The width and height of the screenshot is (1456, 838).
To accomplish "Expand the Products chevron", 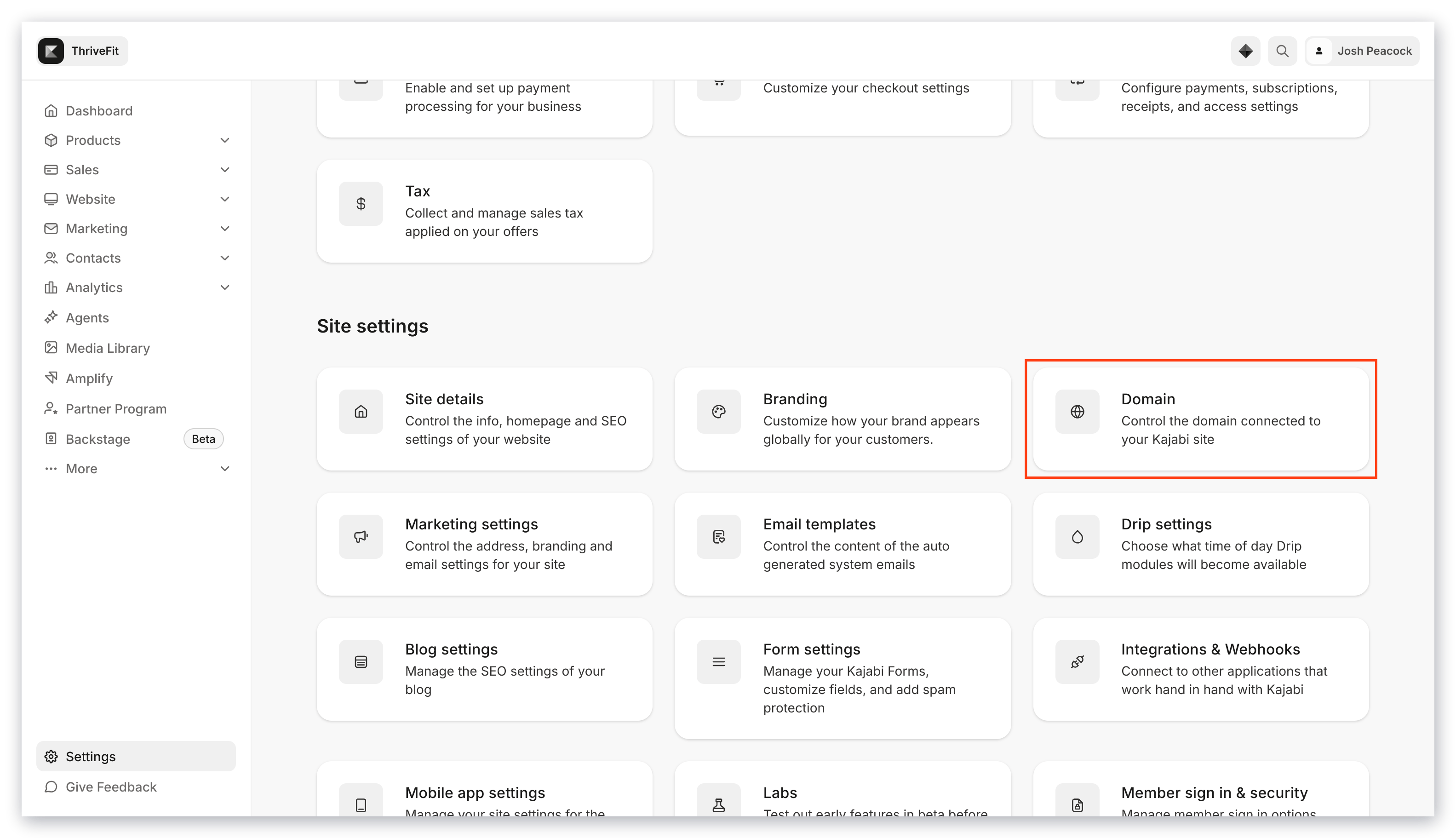I will [x=224, y=140].
